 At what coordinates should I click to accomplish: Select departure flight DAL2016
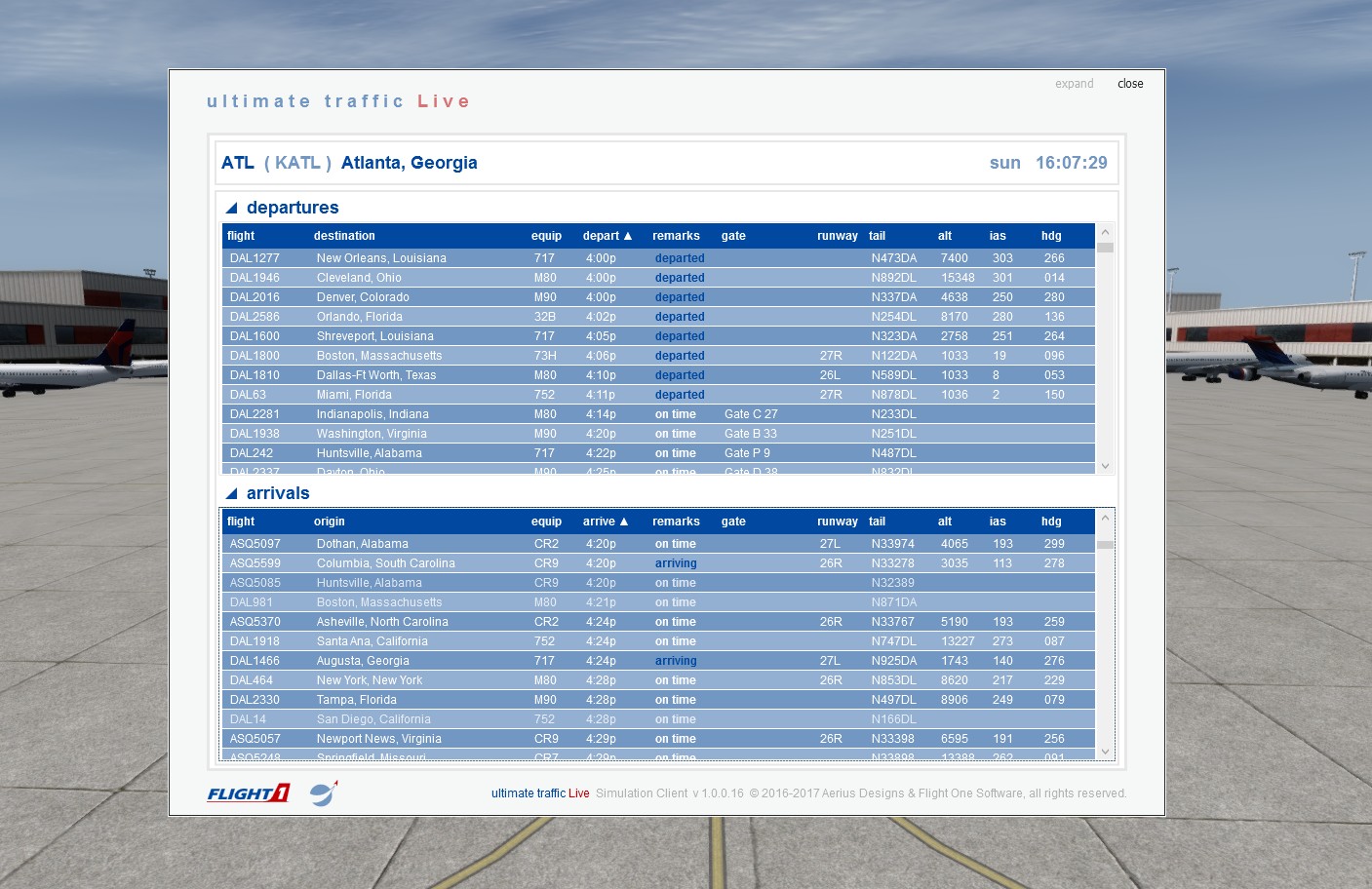point(658,297)
